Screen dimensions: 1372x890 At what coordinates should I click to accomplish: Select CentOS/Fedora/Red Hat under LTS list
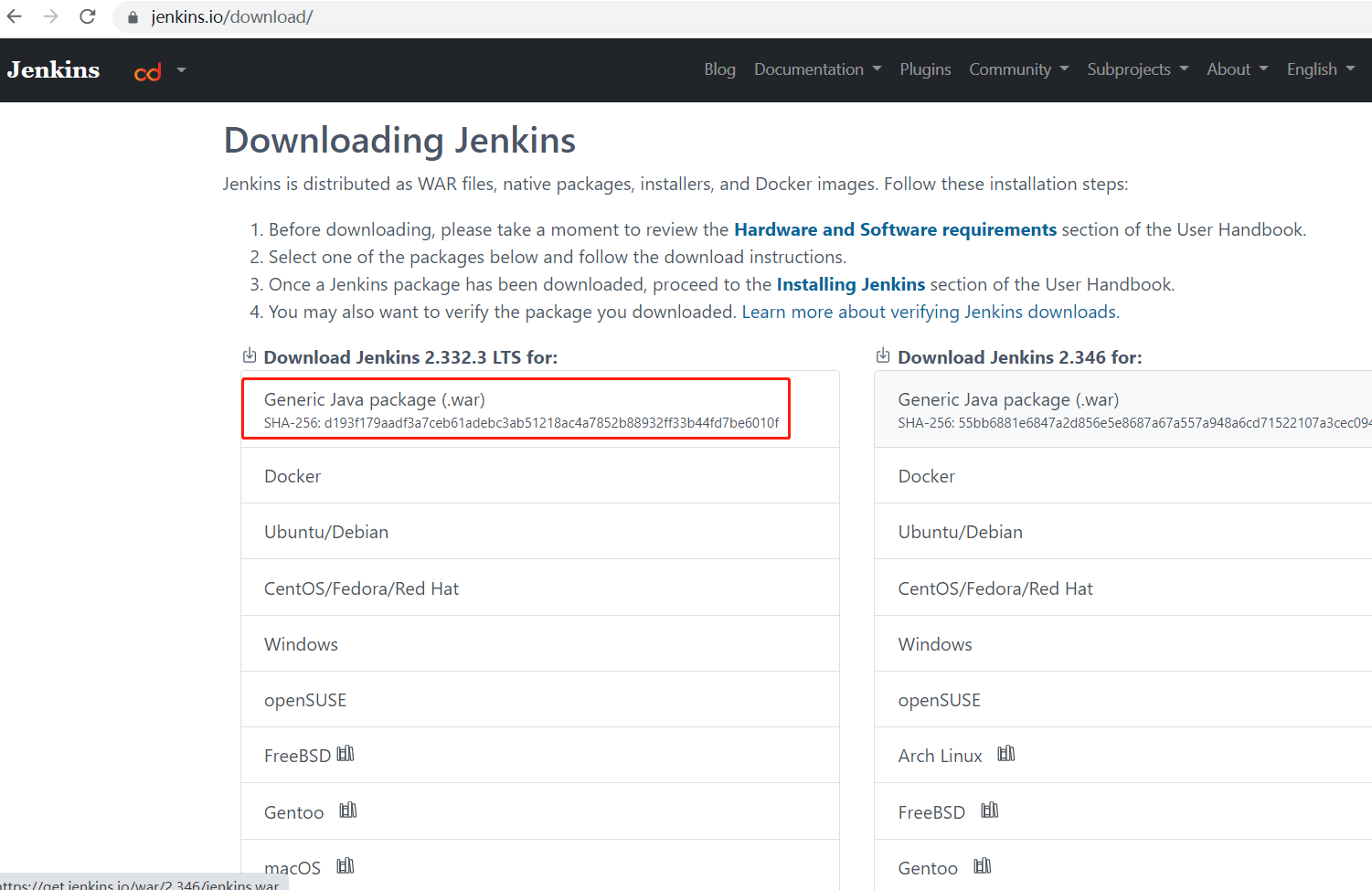pyautogui.click(x=539, y=588)
